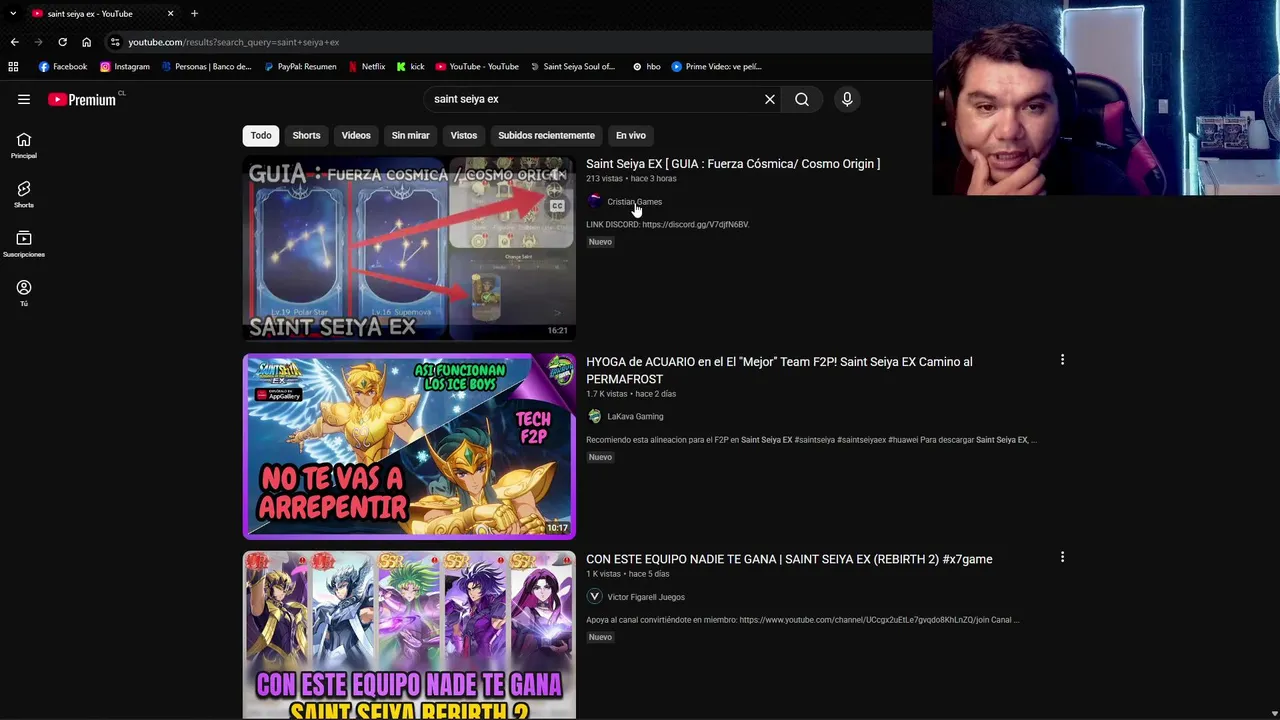
Task: Open Cristian Games channel
Action: coord(634,202)
